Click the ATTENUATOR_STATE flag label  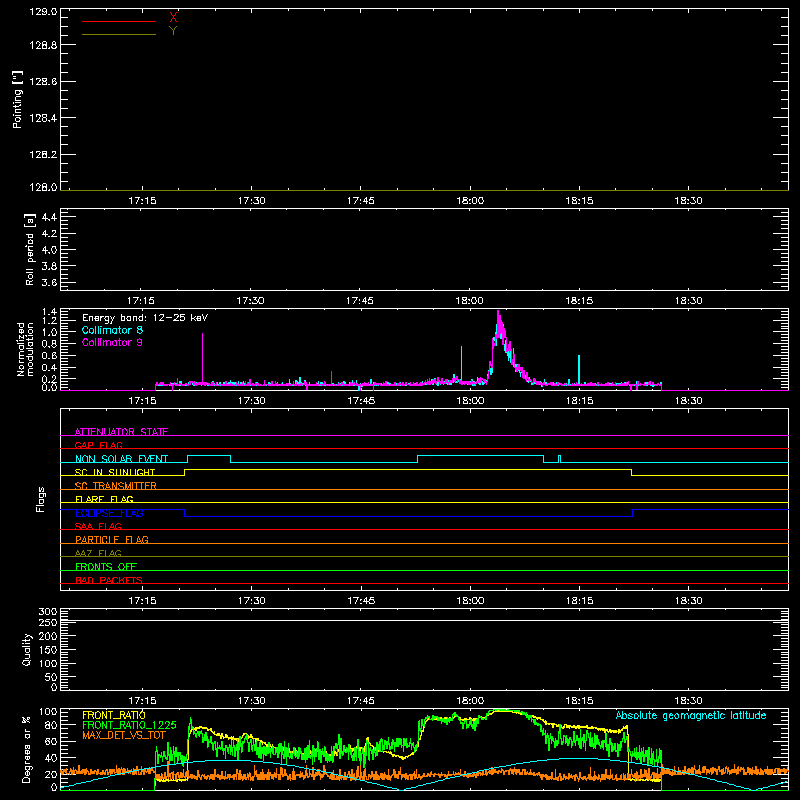tap(121, 432)
